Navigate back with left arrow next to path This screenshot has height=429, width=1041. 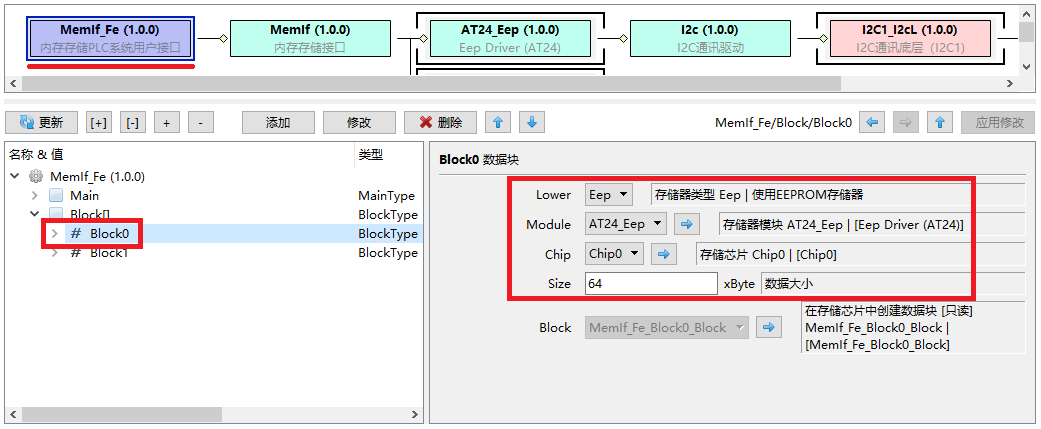[873, 122]
